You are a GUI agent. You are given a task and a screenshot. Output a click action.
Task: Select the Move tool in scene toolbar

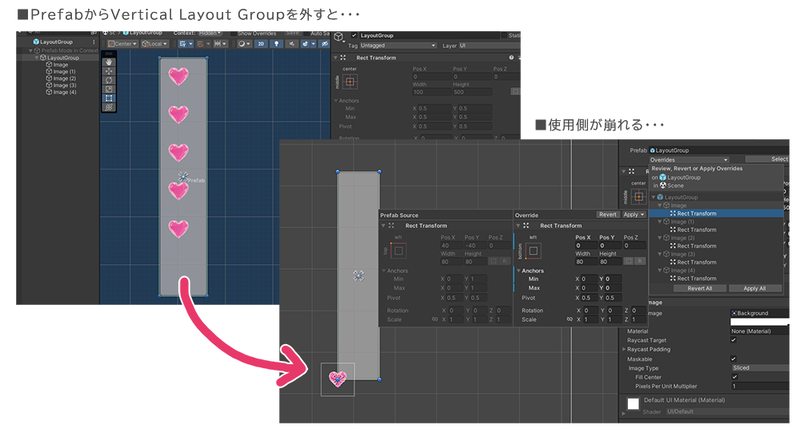point(109,71)
